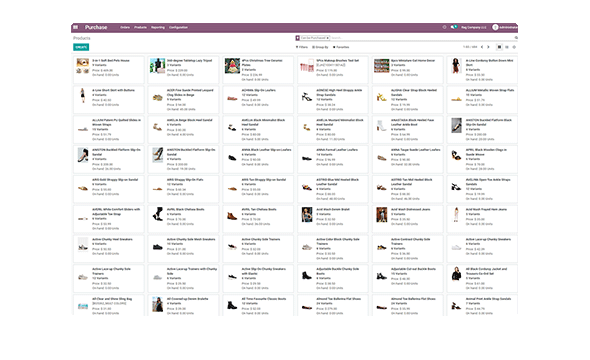Open Acid Wash Distressed Jeans thumbnail

382,215
